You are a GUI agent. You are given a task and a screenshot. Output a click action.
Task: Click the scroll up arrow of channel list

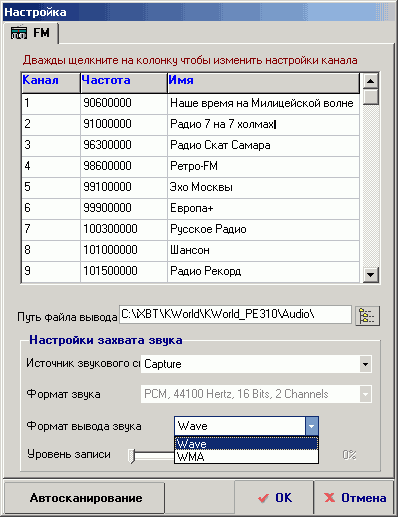click(370, 81)
